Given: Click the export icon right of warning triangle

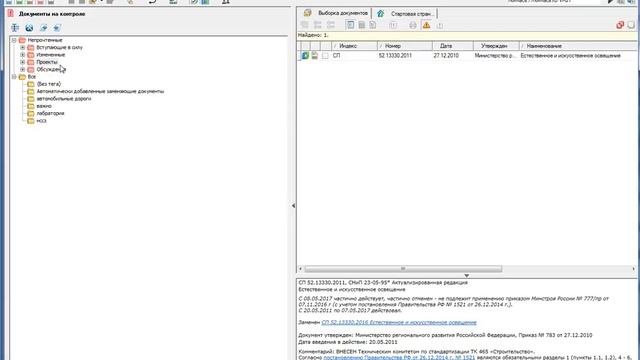Looking at the screenshot, I should click(x=440, y=25).
